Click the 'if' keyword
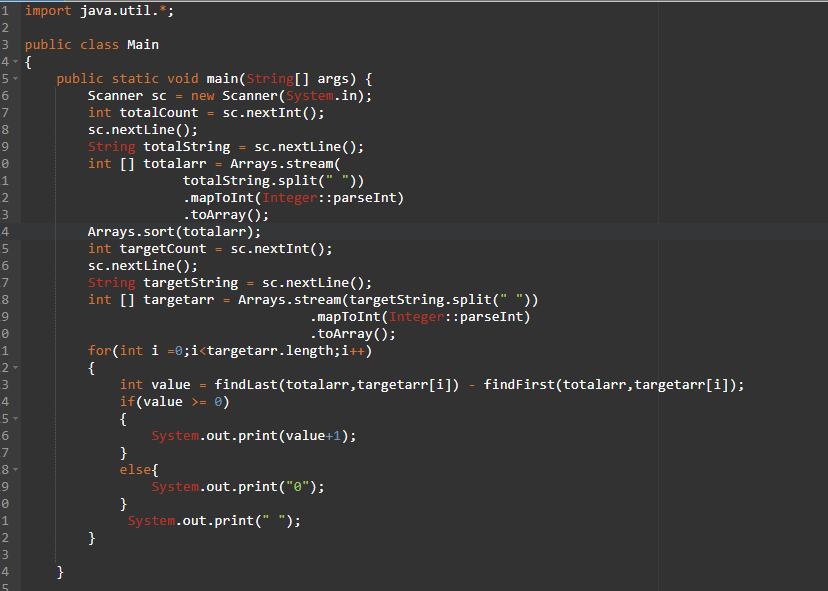828x591 pixels. pos(127,401)
